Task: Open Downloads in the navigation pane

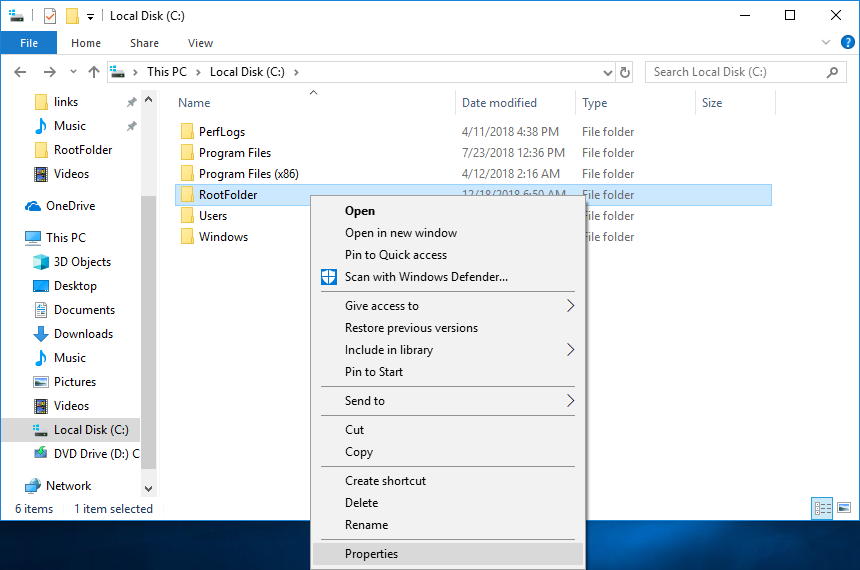Action: (83, 334)
